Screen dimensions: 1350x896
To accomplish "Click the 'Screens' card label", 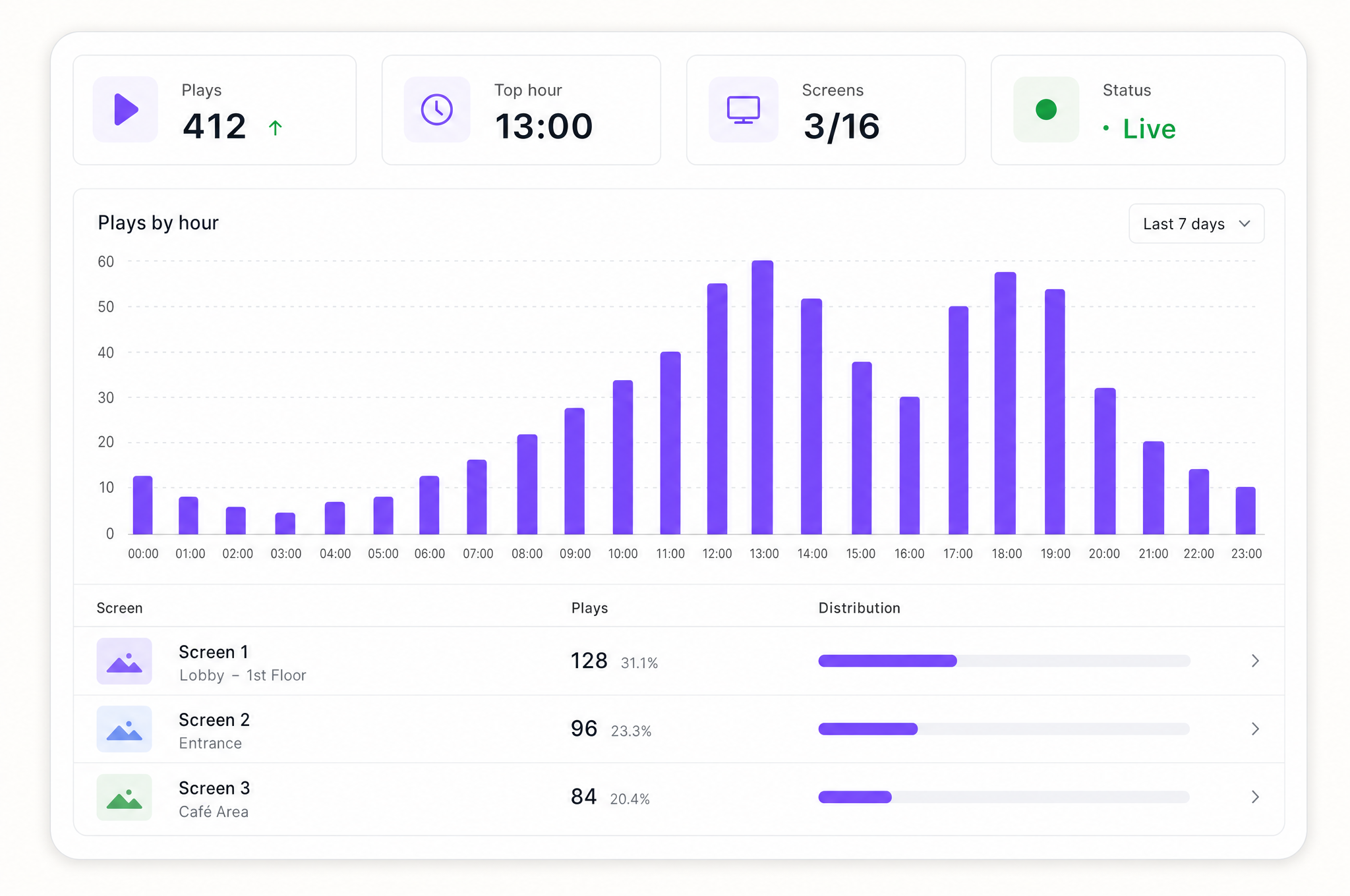I will 833,90.
